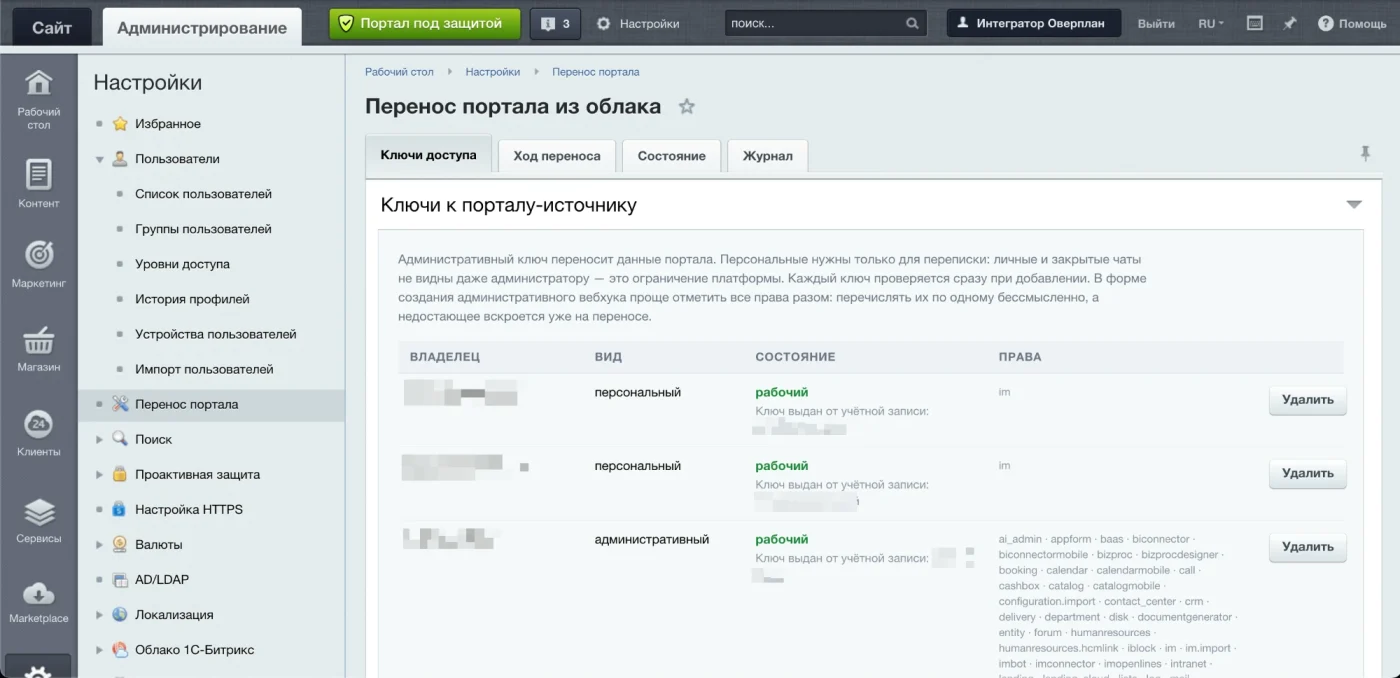This screenshot has width=1400, height=678.
Task: Click the Портал под защитой button
Action: pyautogui.click(x=425, y=23)
